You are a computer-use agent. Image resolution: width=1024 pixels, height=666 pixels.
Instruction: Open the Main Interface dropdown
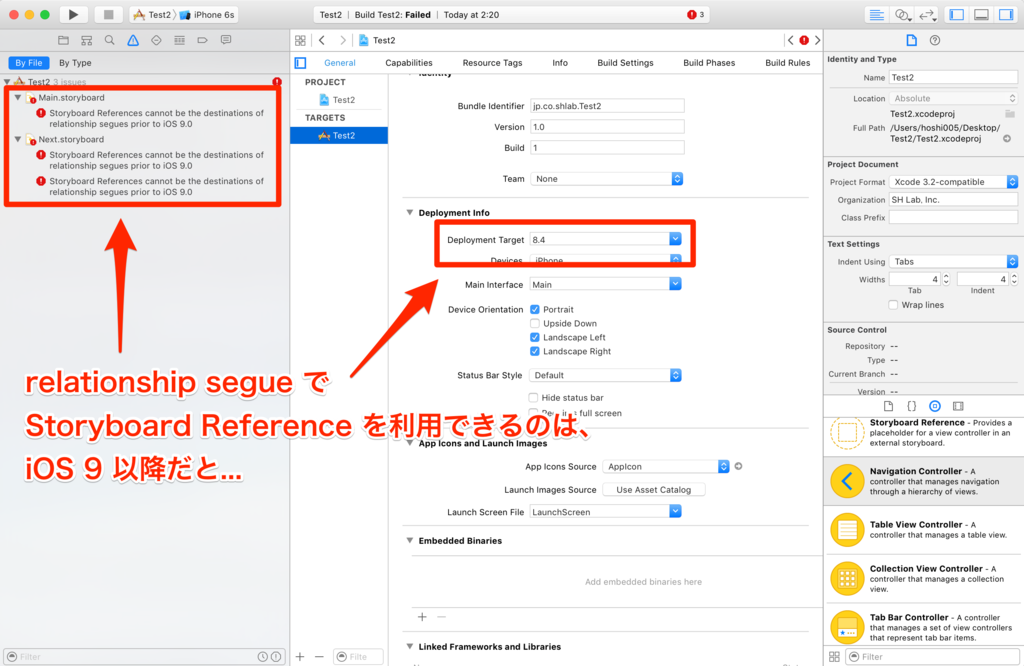tap(675, 284)
